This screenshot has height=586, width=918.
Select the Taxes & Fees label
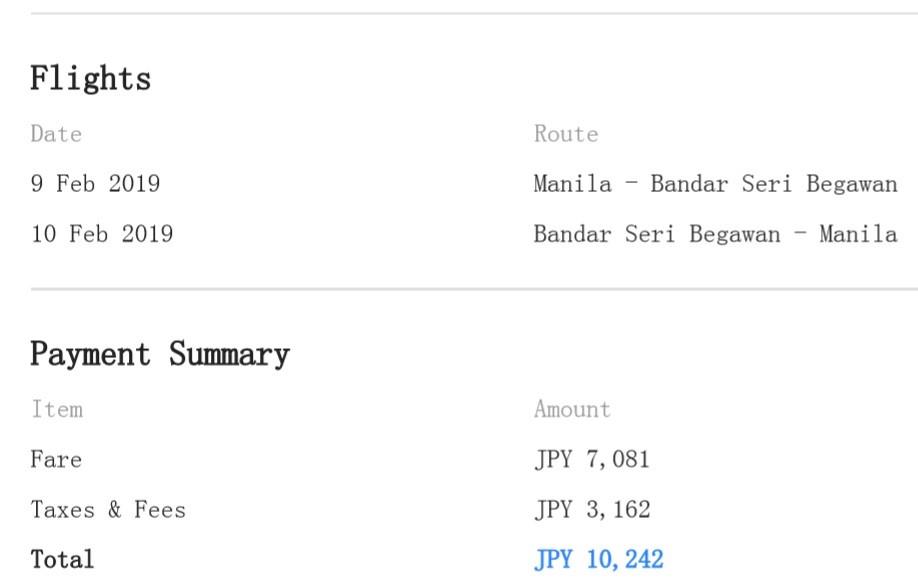click(x=108, y=510)
